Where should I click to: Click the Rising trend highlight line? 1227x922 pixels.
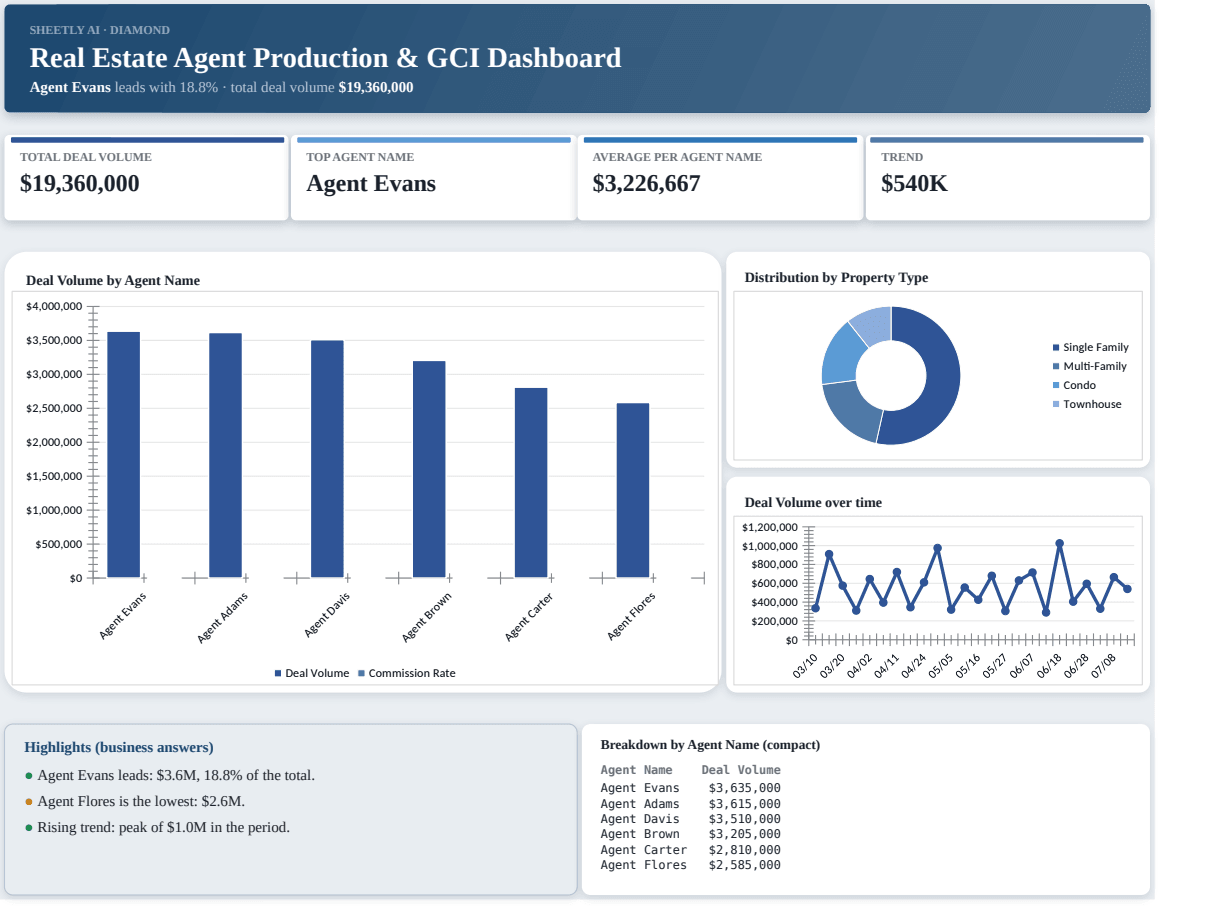[157, 827]
